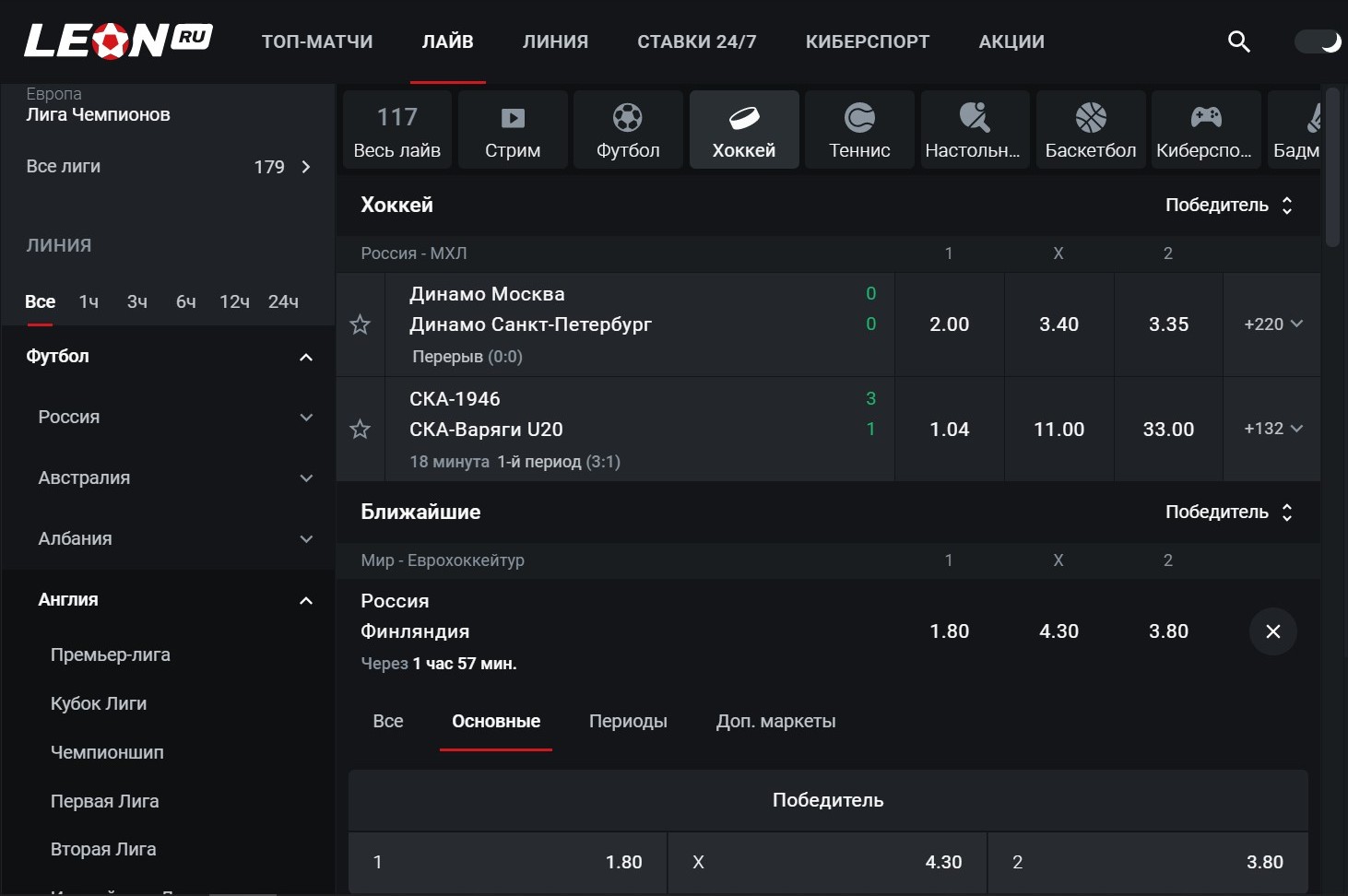Expand Албания in the sidebar
This screenshot has width=1348, height=896.
pyautogui.click(x=169, y=539)
